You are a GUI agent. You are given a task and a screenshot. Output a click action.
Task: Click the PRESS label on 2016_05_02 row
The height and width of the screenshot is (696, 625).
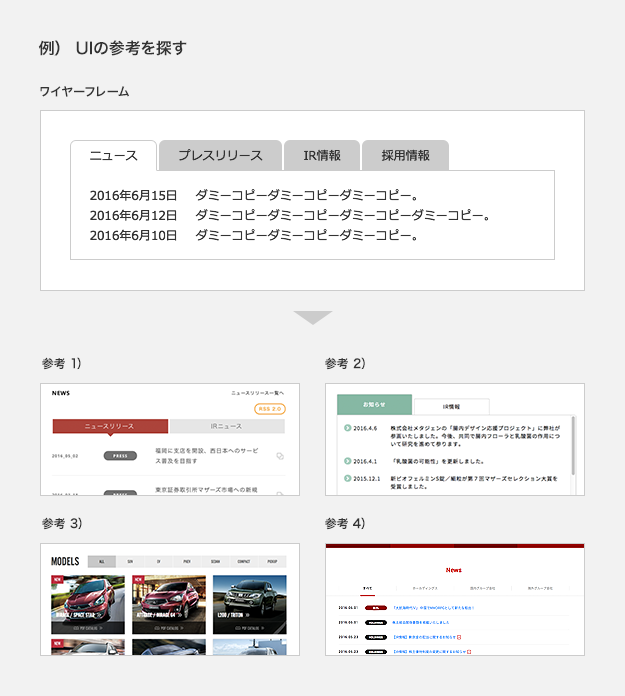coord(120,456)
